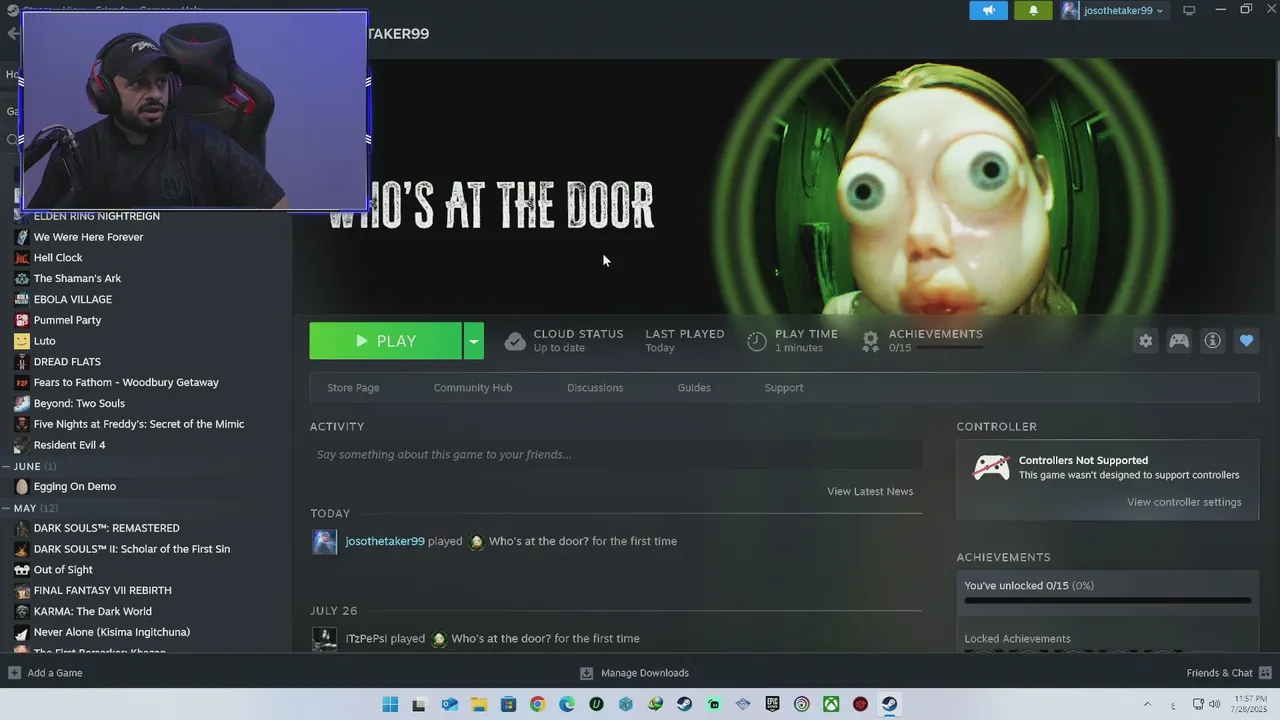Open game settings gear next to controller icon
Screen dimensions: 1280x720
click(x=1146, y=341)
